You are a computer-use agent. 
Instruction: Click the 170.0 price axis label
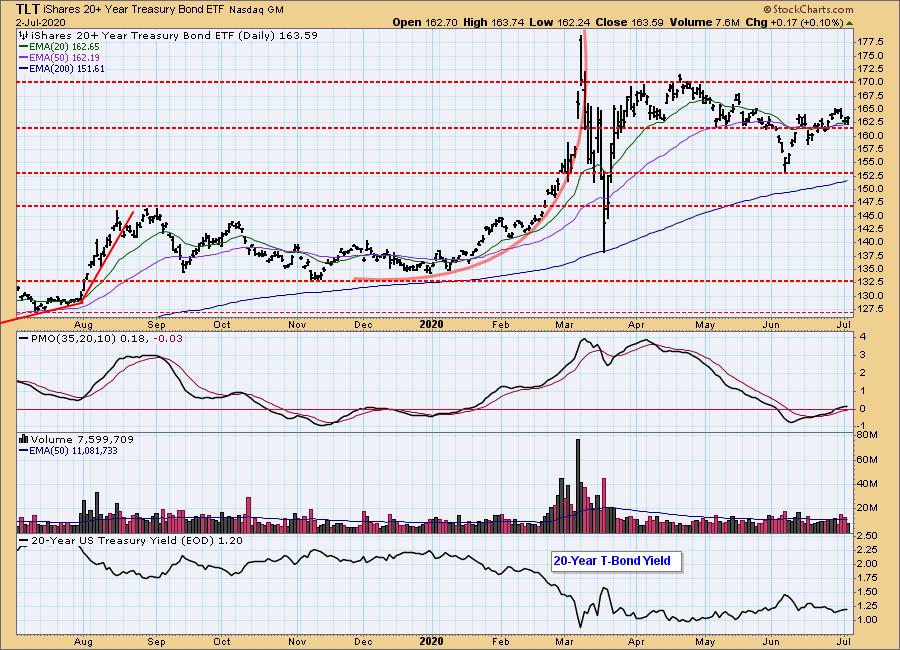871,82
